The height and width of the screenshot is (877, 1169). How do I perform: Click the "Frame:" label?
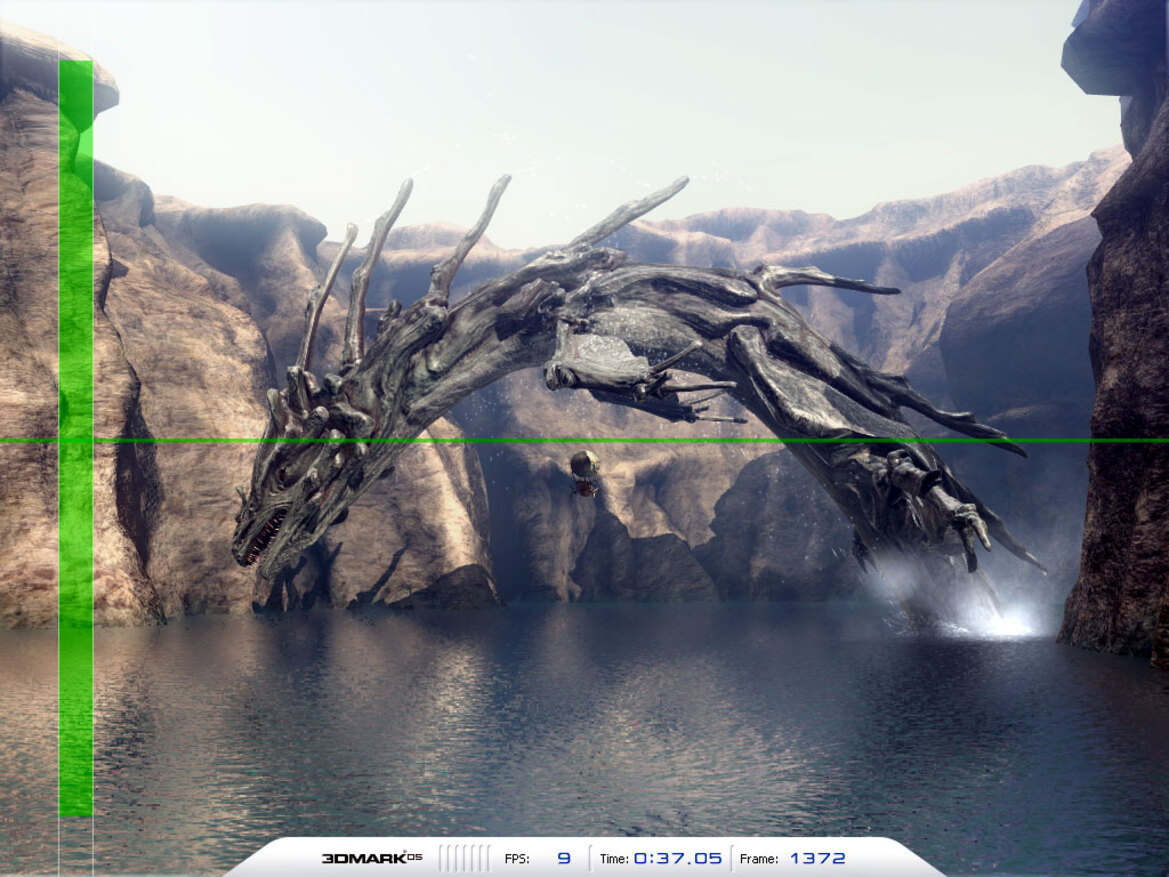(759, 859)
